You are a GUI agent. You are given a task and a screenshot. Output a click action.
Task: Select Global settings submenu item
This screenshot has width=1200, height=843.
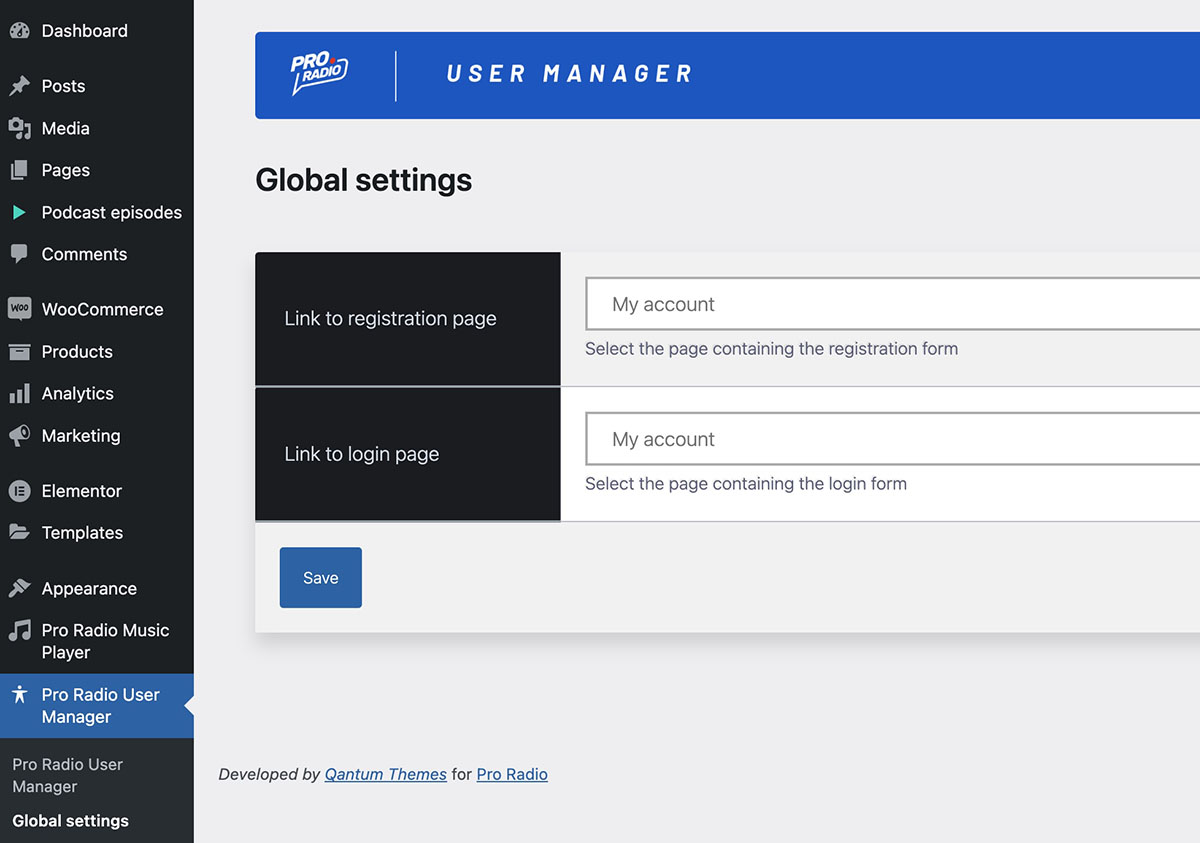click(70, 821)
